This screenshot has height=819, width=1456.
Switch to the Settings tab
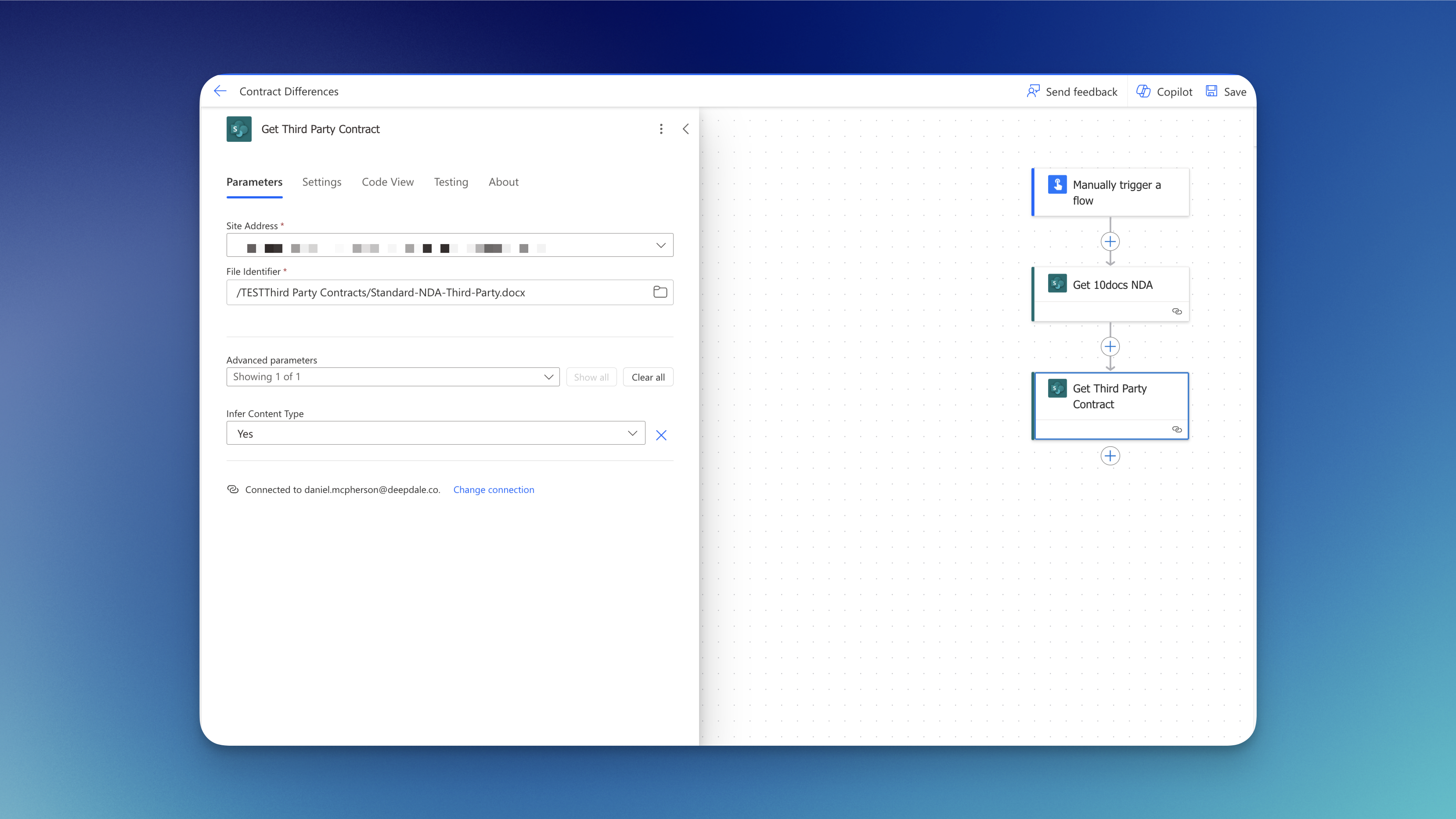321,182
